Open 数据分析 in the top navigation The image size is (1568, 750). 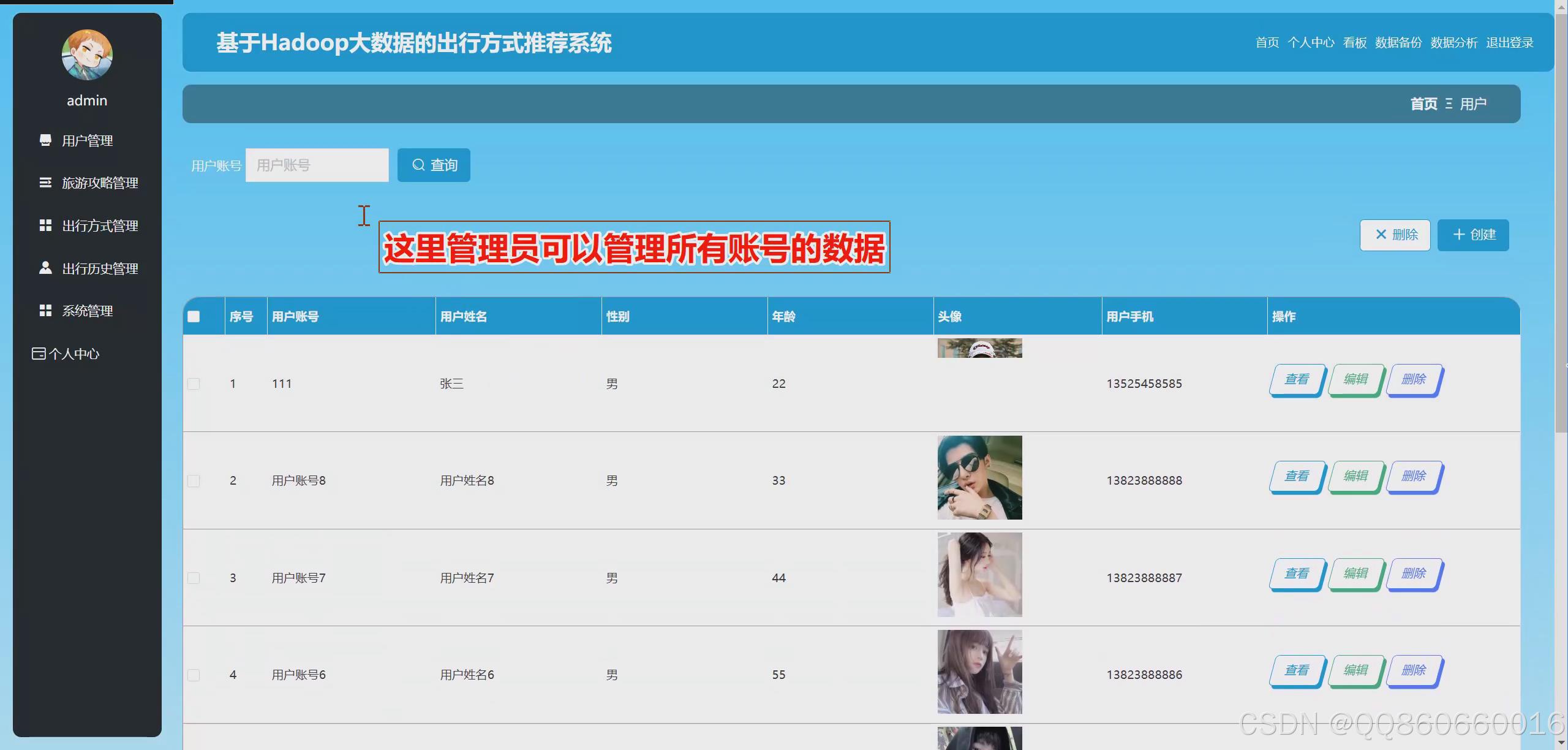1454,42
